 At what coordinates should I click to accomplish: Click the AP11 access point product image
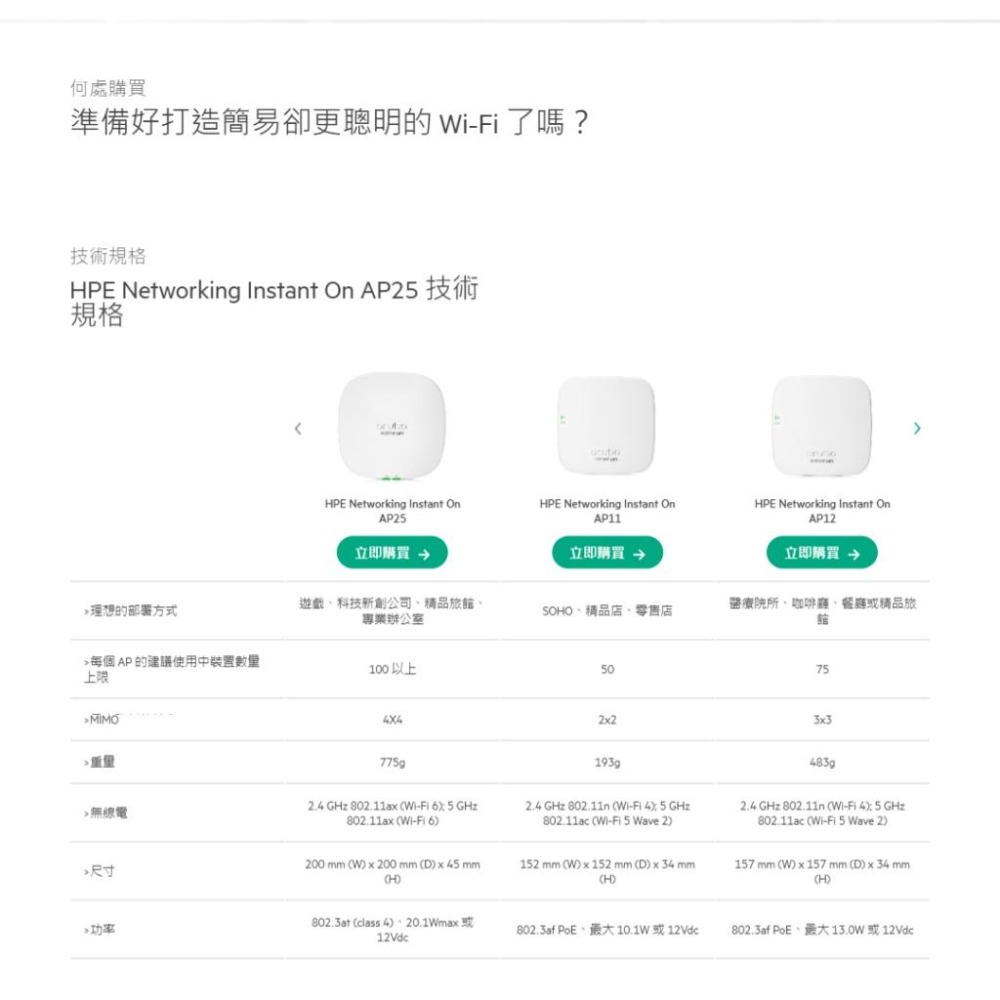pyautogui.click(x=607, y=425)
